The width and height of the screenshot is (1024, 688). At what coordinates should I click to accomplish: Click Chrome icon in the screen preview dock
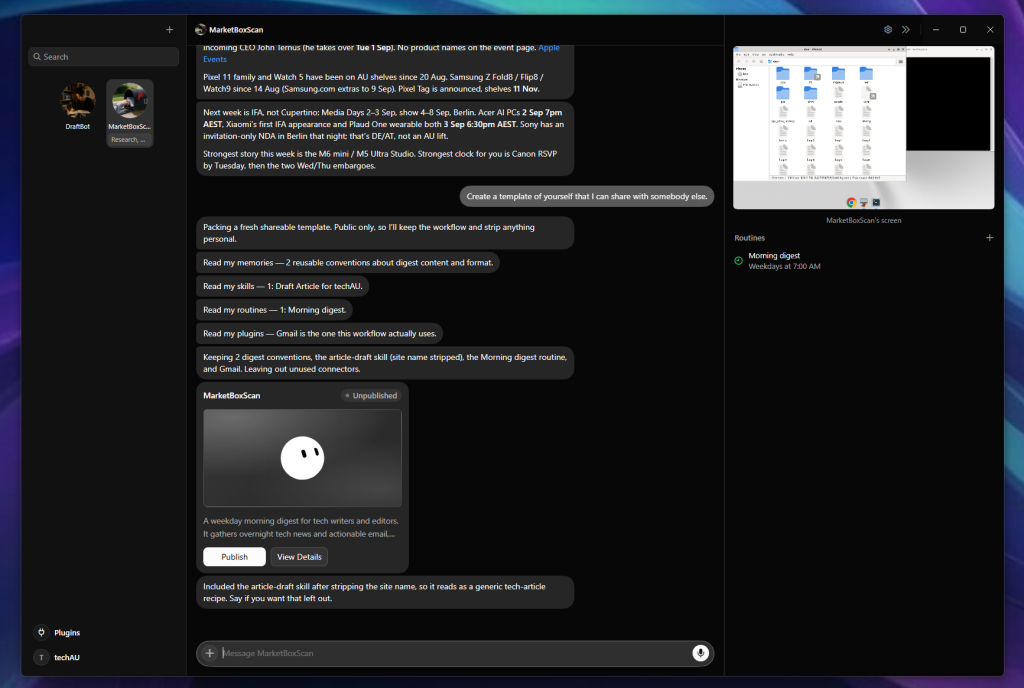[x=851, y=202]
